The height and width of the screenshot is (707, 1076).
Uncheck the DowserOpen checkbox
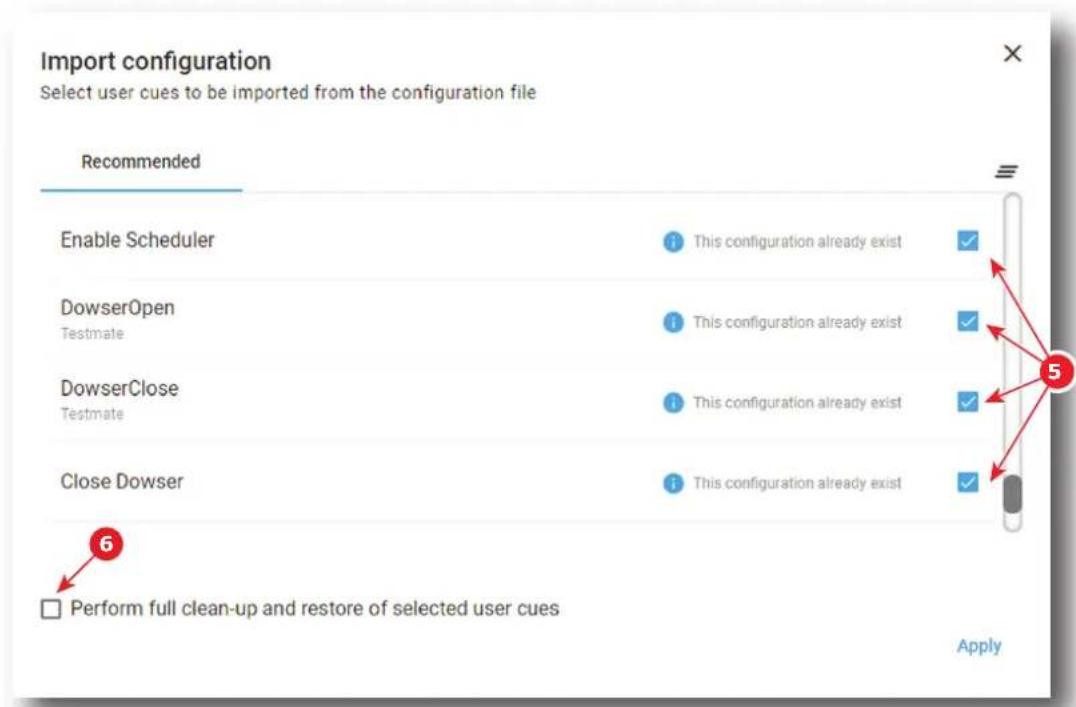(968, 321)
